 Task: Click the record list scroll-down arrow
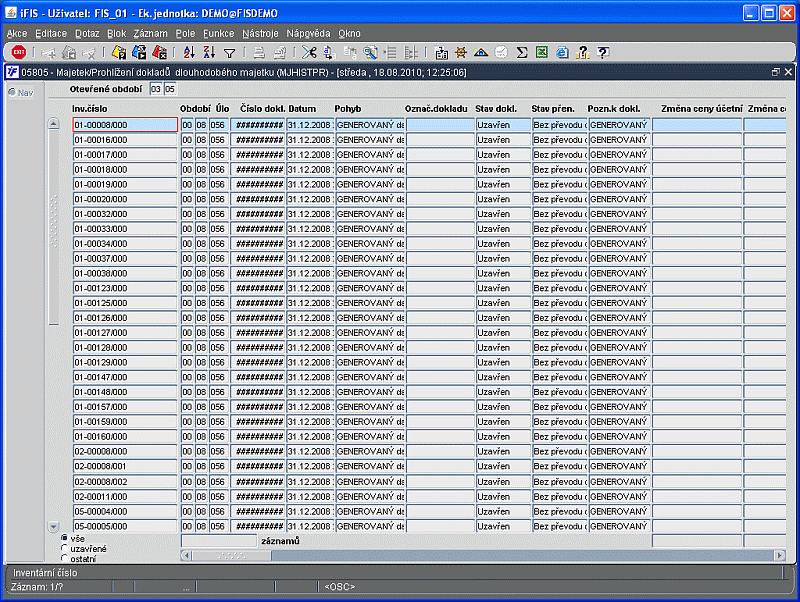pyautogui.click(x=54, y=526)
